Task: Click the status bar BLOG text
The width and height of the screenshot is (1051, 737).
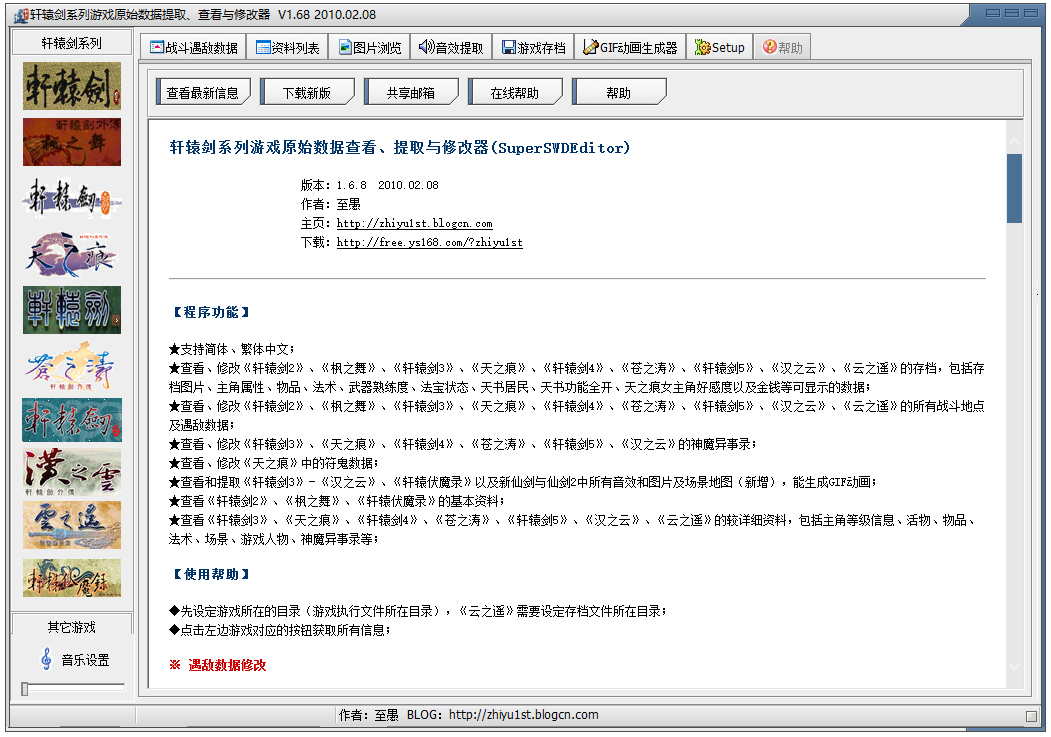Action: (x=502, y=715)
